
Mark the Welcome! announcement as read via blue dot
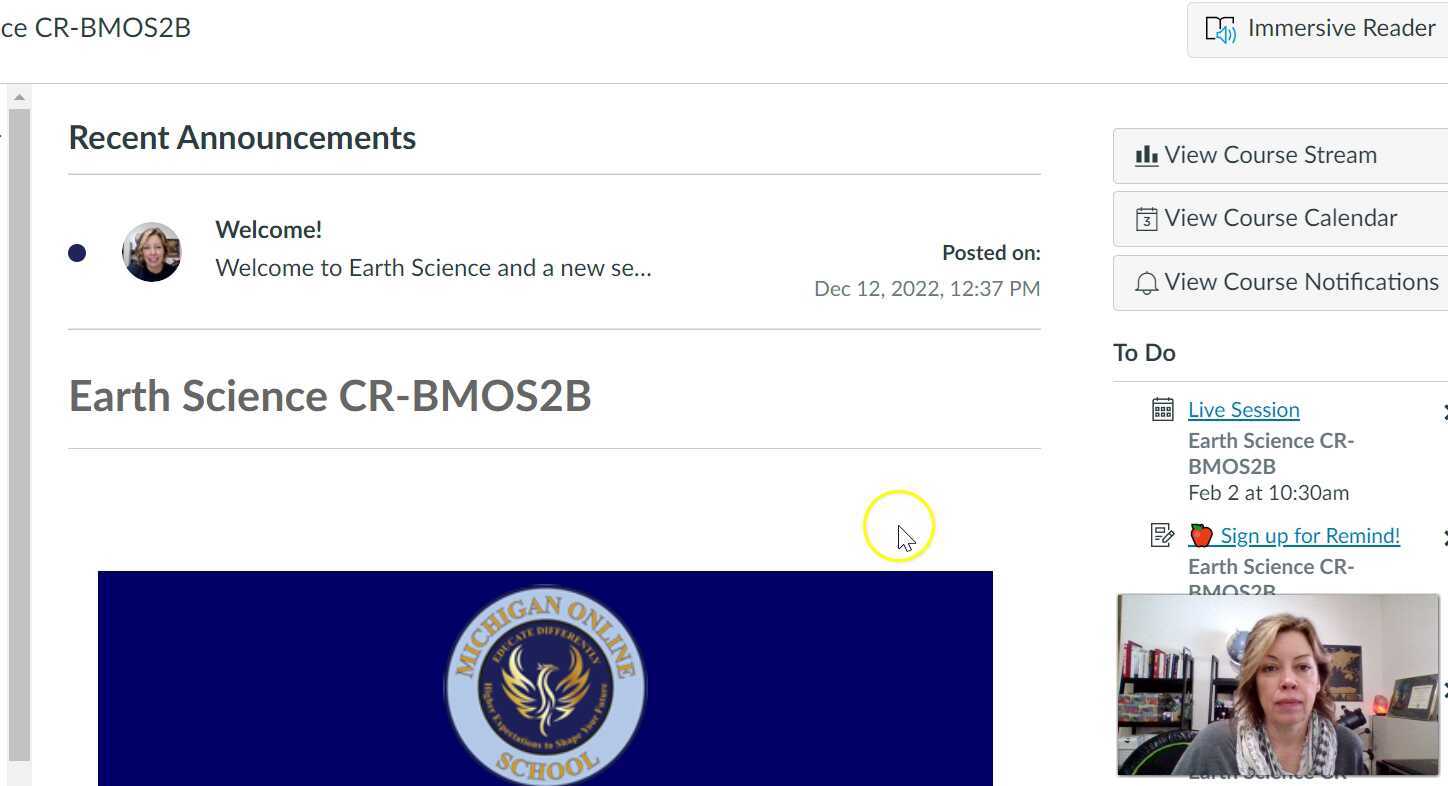pos(77,252)
